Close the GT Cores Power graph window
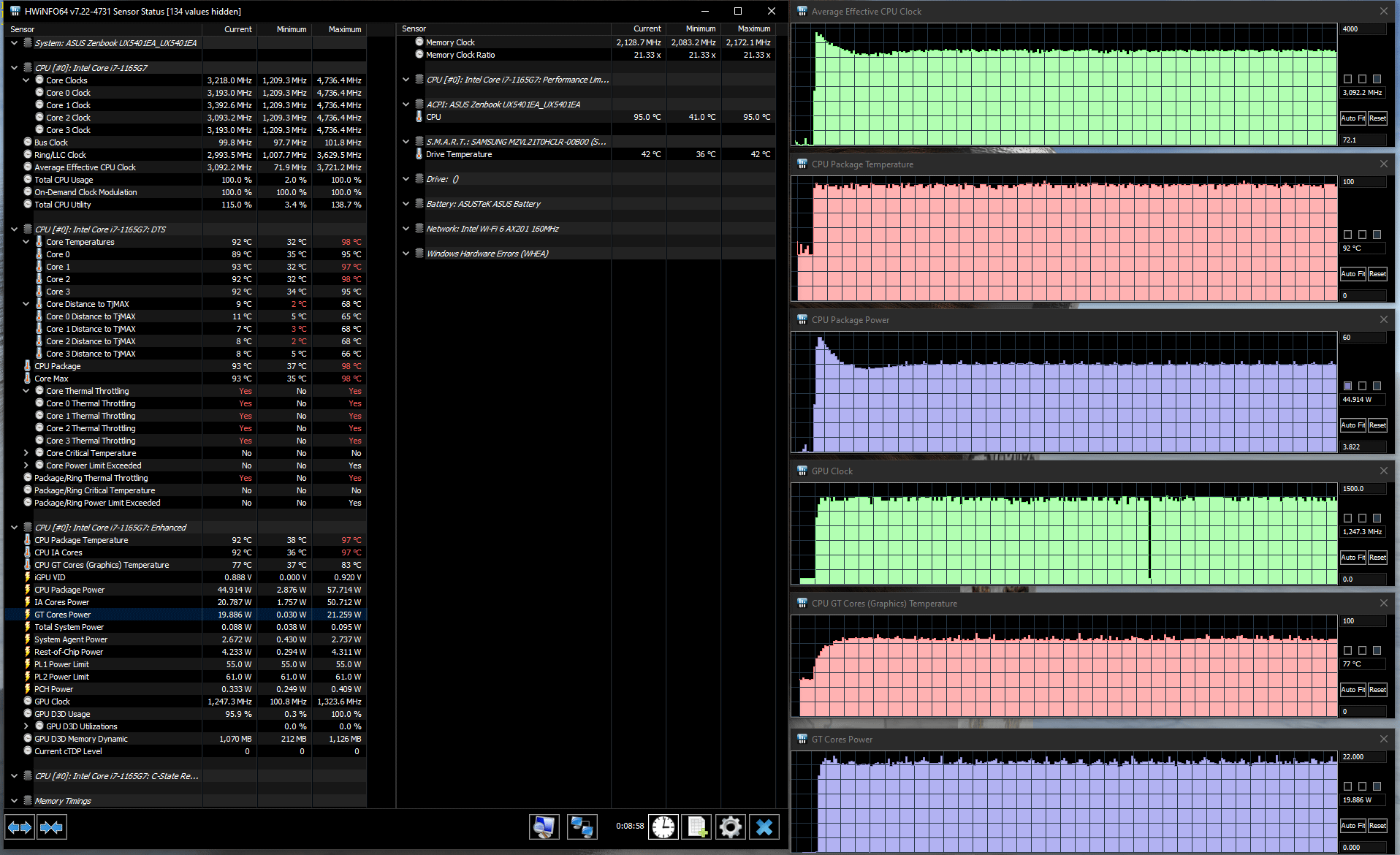 click(x=1383, y=739)
